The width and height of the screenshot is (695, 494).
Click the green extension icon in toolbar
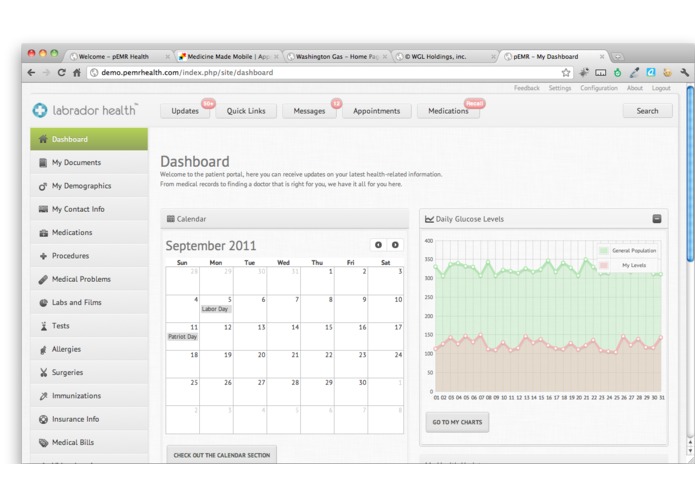[617, 72]
